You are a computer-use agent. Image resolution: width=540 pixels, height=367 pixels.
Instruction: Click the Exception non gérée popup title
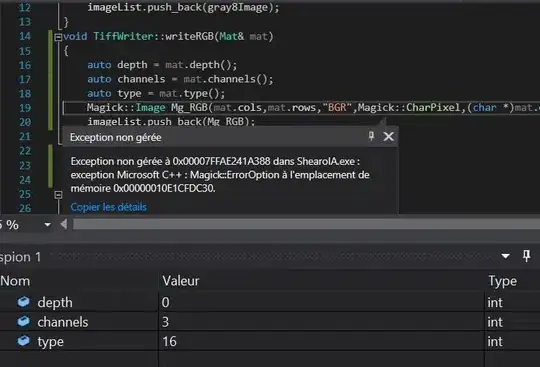pos(116,137)
